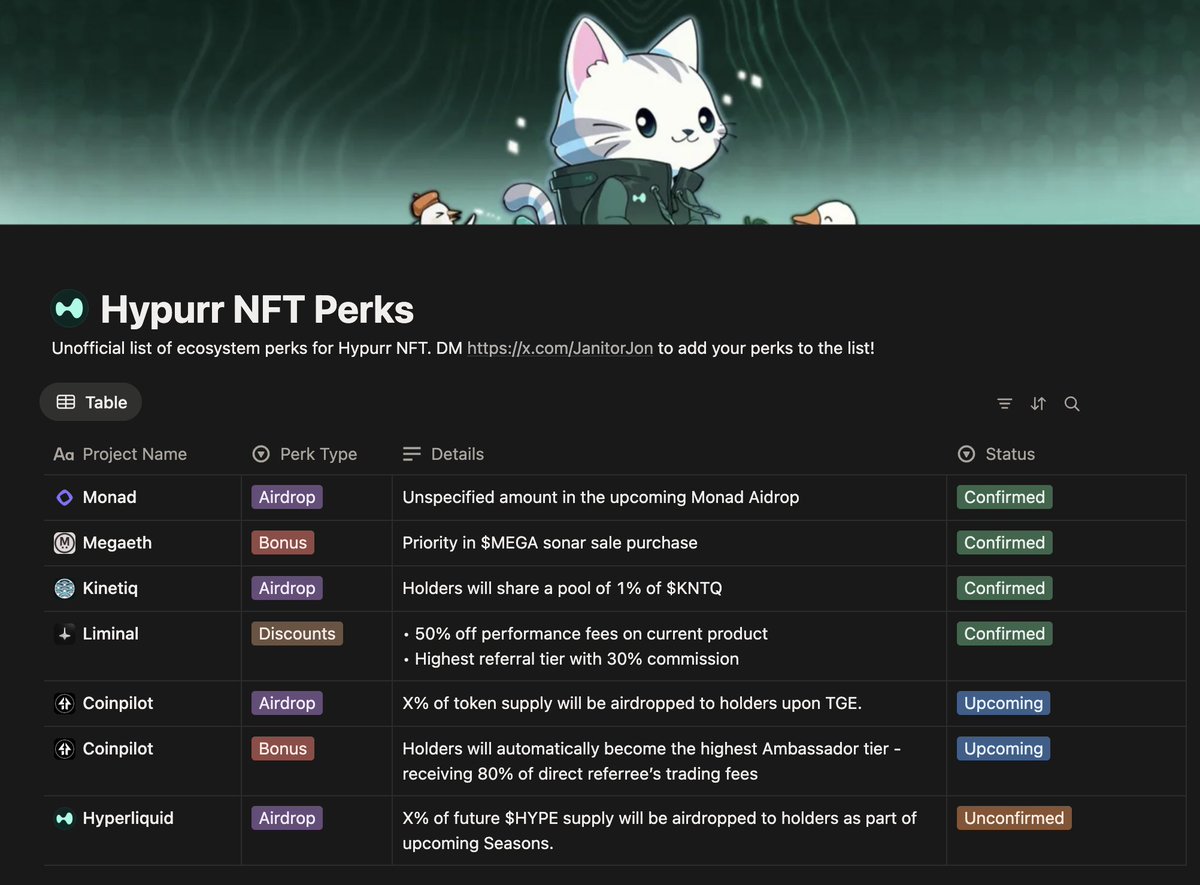The image size is (1200, 885).
Task: Click the Coinpilot icon in the Airdrop row
Action: (x=64, y=703)
